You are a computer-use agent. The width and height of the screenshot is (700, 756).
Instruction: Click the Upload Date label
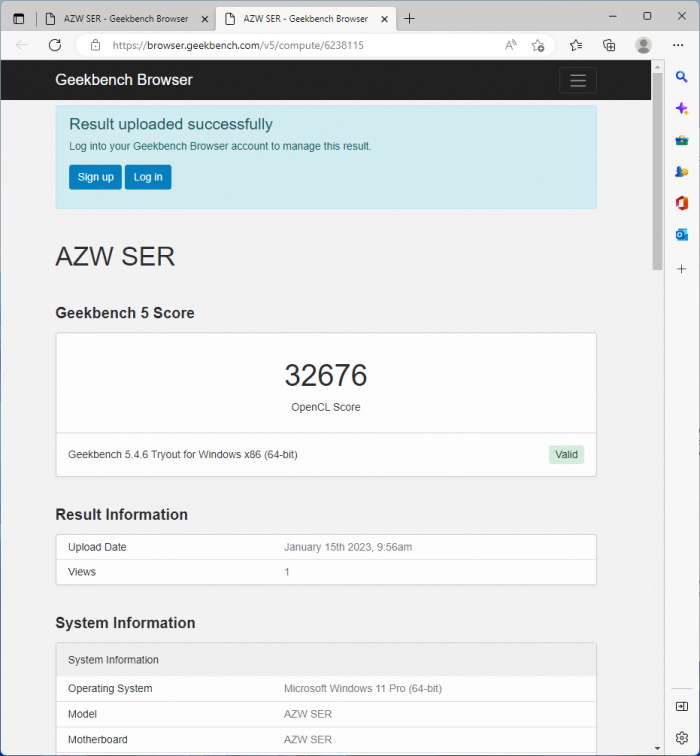click(x=97, y=547)
